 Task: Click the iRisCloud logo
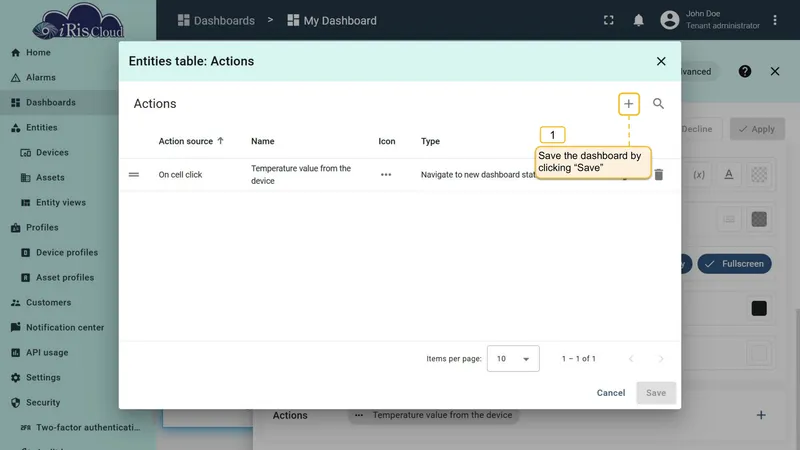[x=78, y=21]
